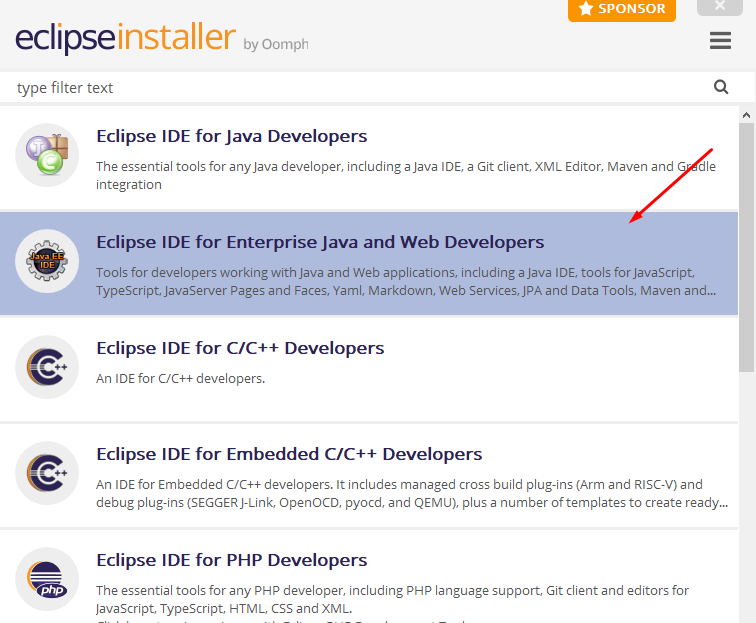Select Eclipse IDE for Java Developers title
This screenshot has width=756, height=623.
pos(231,136)
